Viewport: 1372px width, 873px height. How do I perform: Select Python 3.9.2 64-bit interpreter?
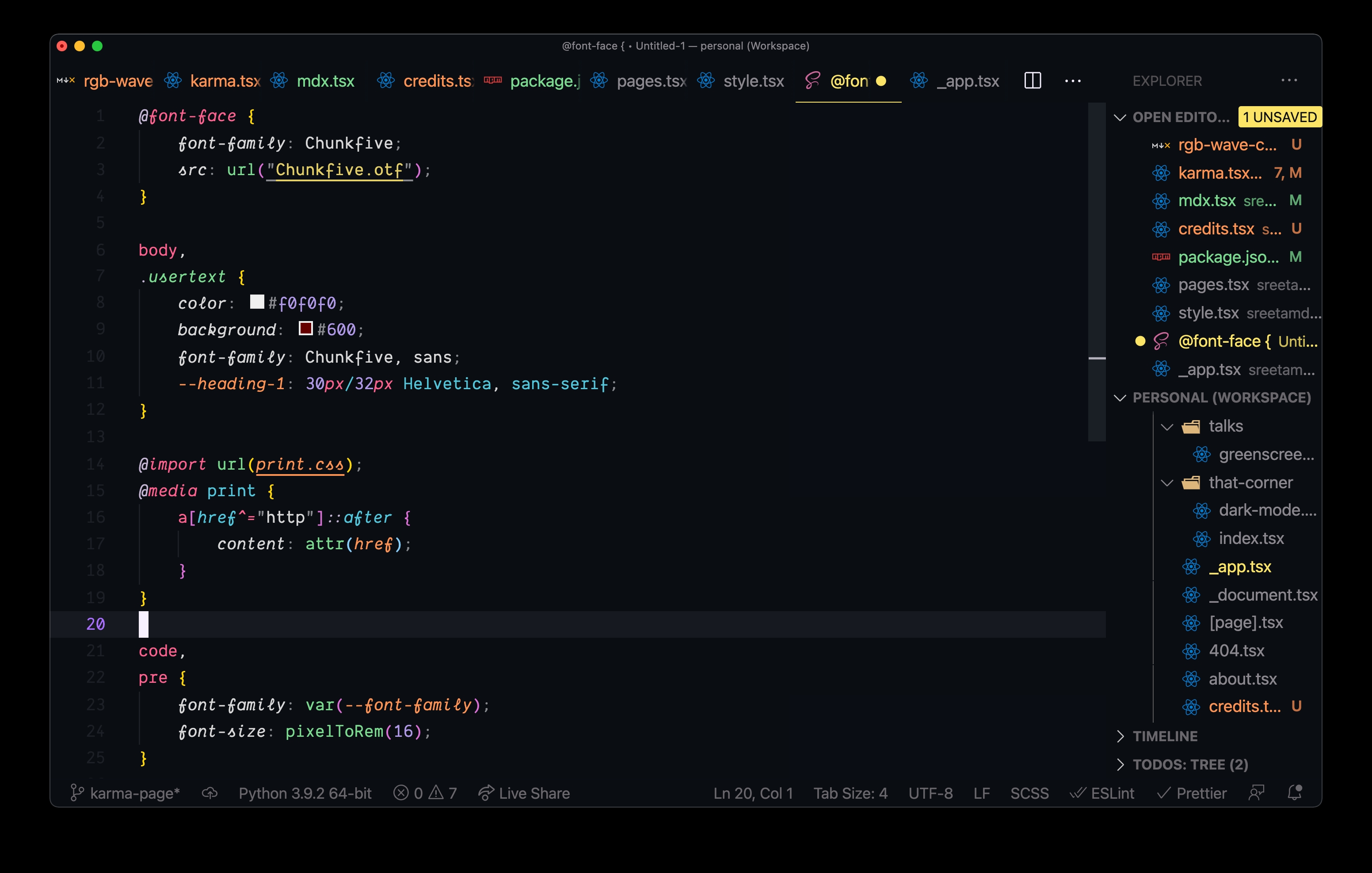(305, 793)
